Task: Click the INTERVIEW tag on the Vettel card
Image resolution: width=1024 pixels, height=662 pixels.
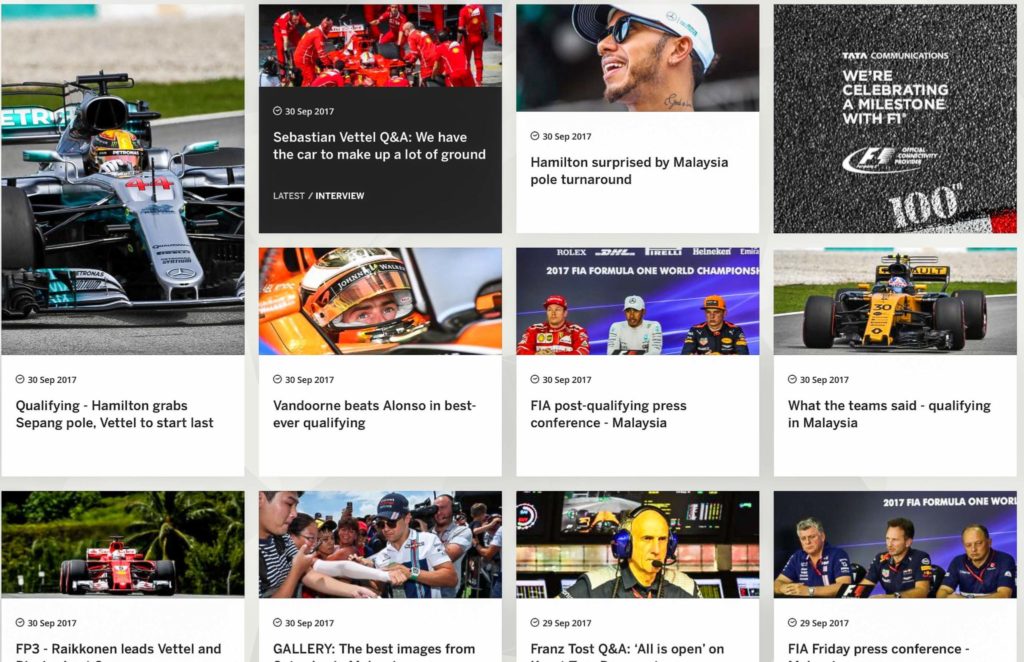Action: coord(340,196)
